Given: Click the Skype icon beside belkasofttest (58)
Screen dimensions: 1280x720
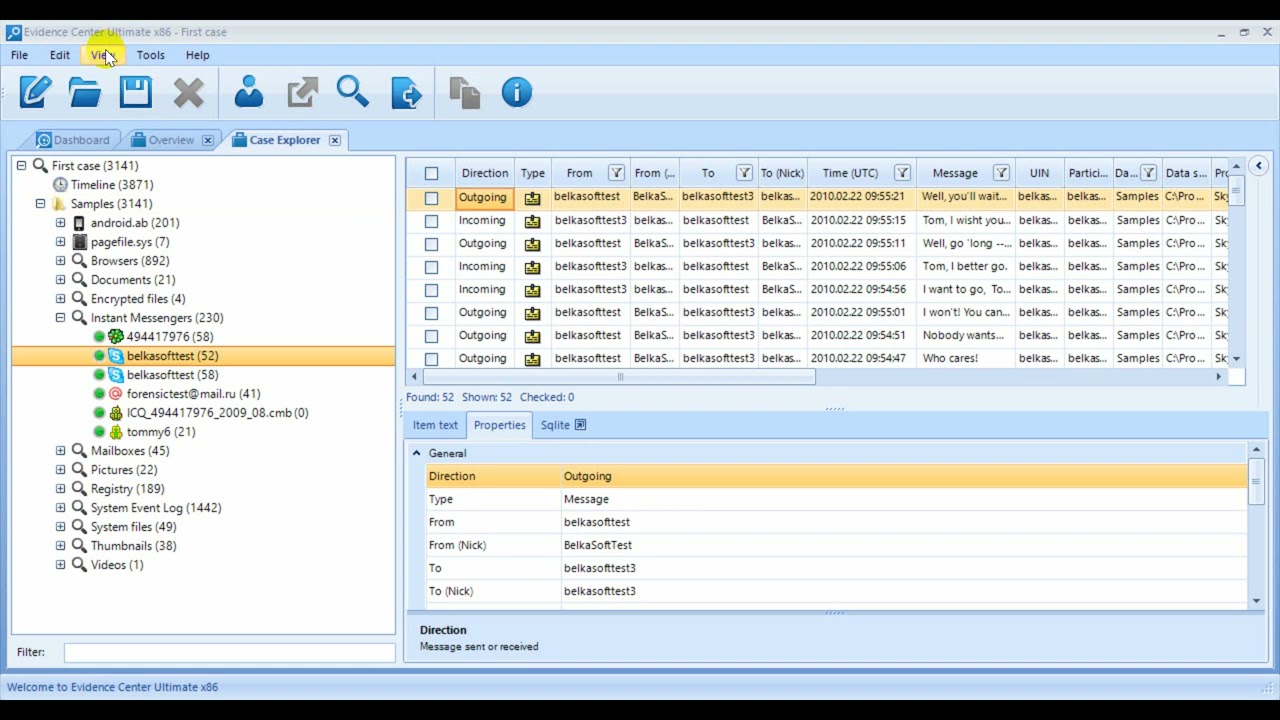Looking at the screenshot, I should 116,375.
